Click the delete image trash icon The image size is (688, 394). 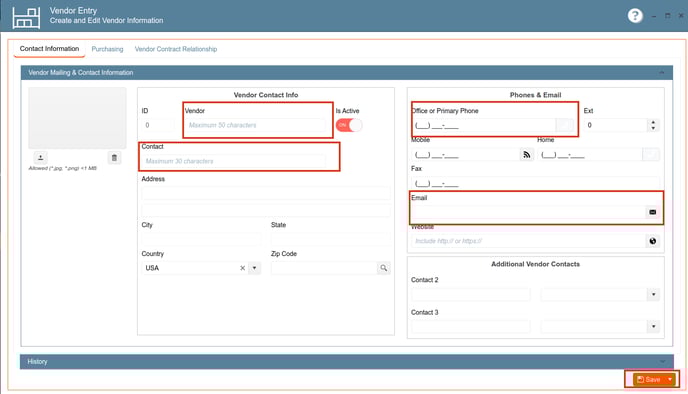[x=114, y=158]
